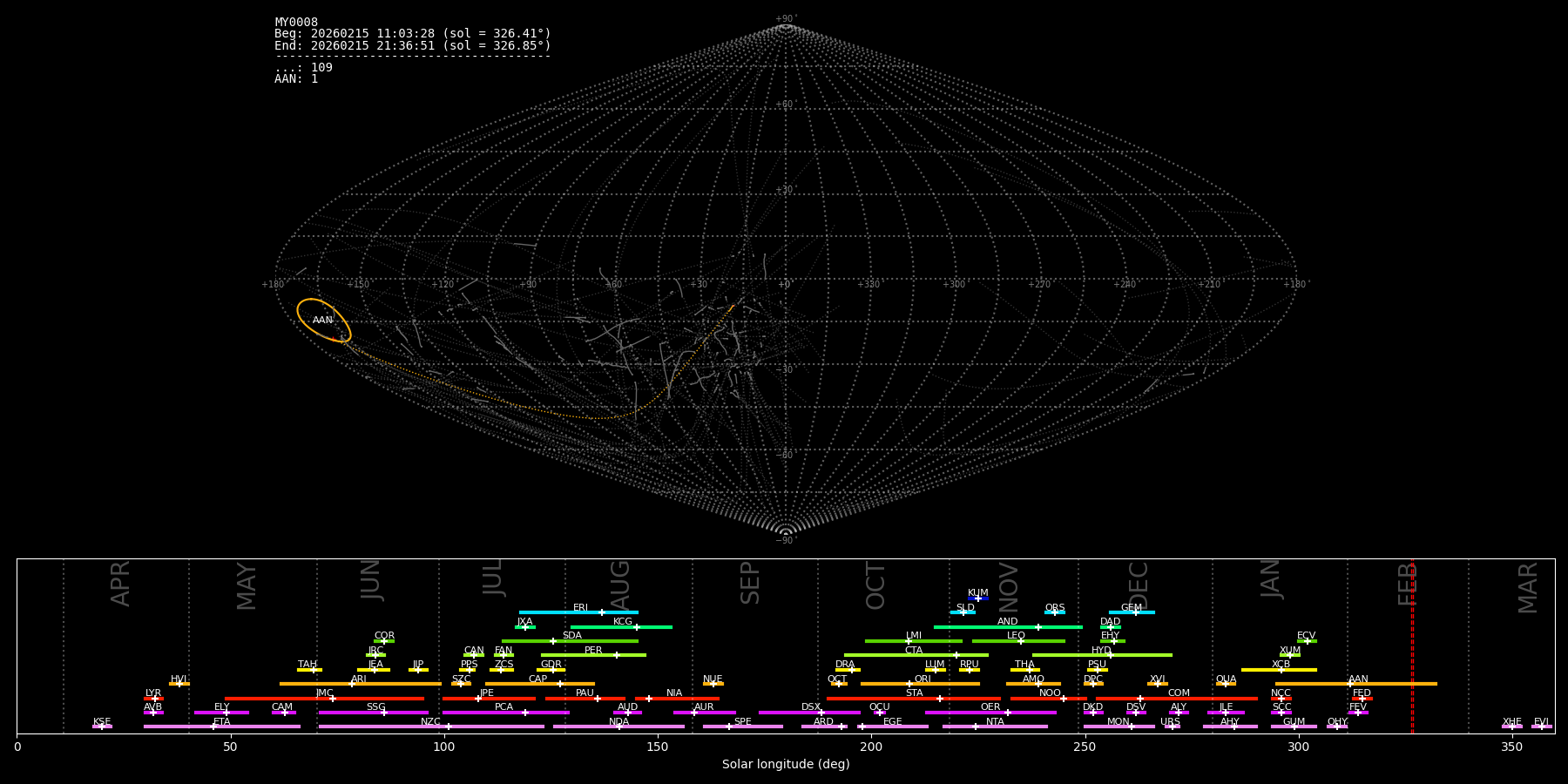Click the red dashed current-sol line in the timeline
This screenshot has height=784, width=1568.
[x=1412, y=645]
